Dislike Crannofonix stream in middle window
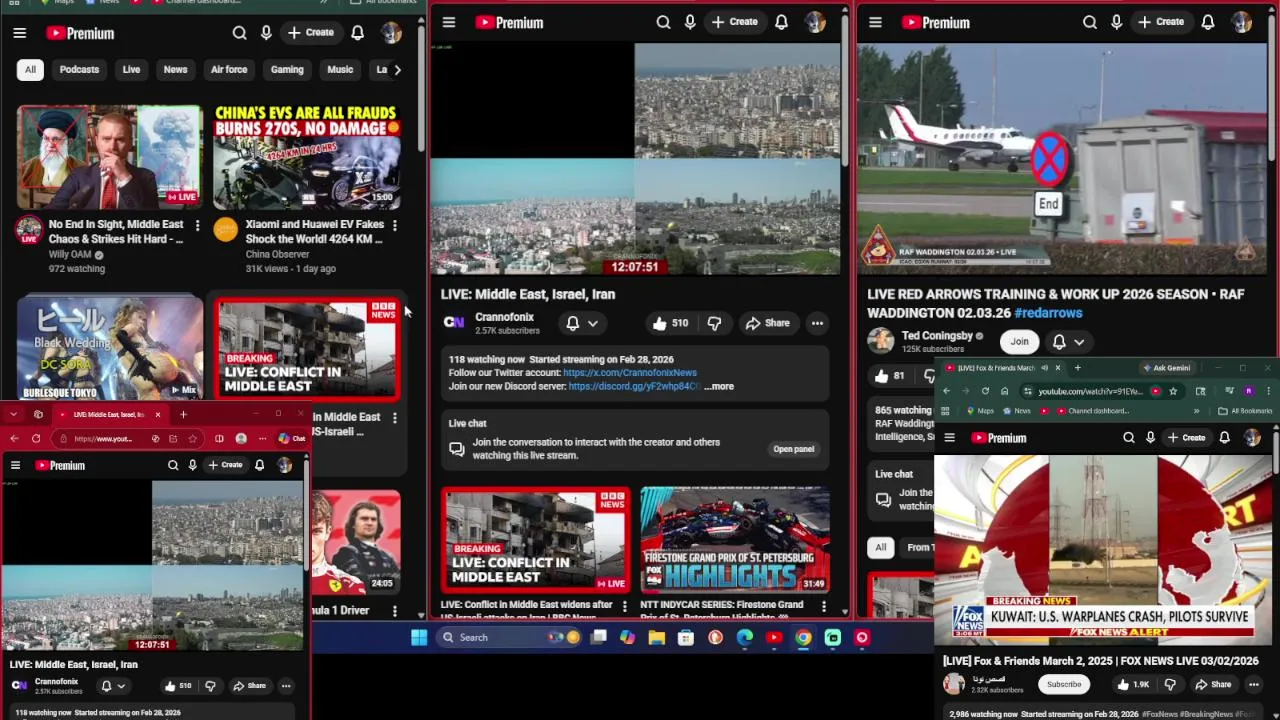 (714, 323)
